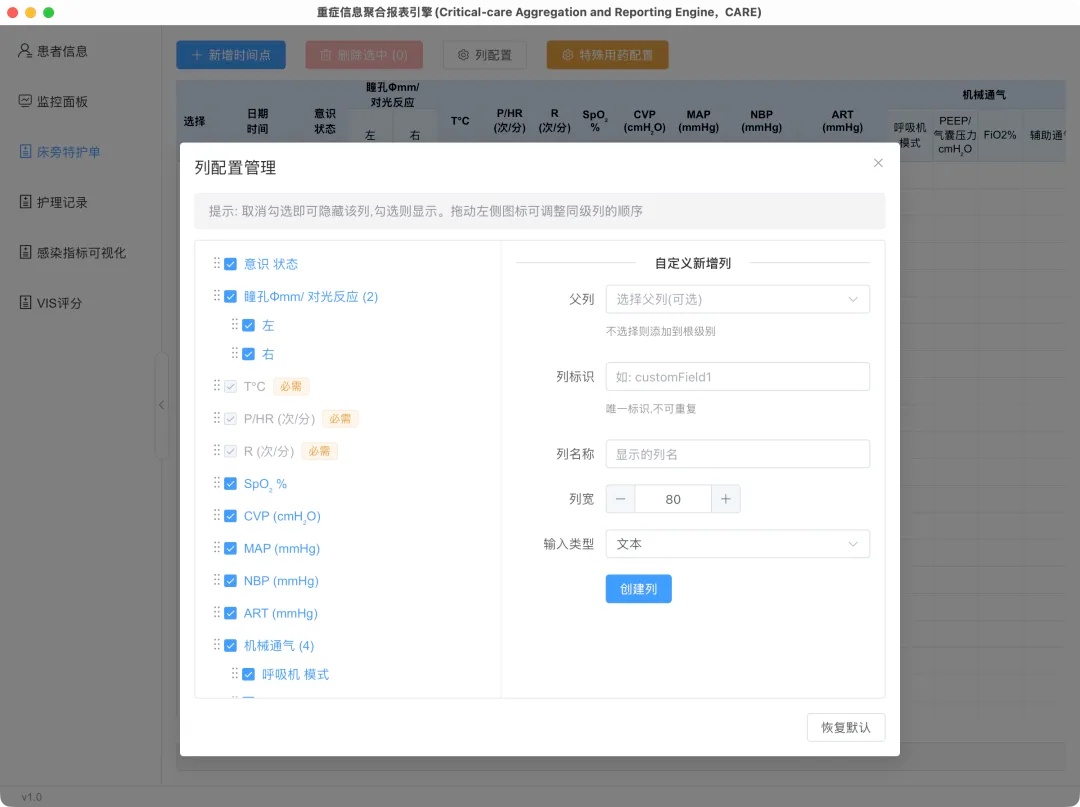
Task: Click the macOS yellow minimize window button
Action: [x=30, y=12]
